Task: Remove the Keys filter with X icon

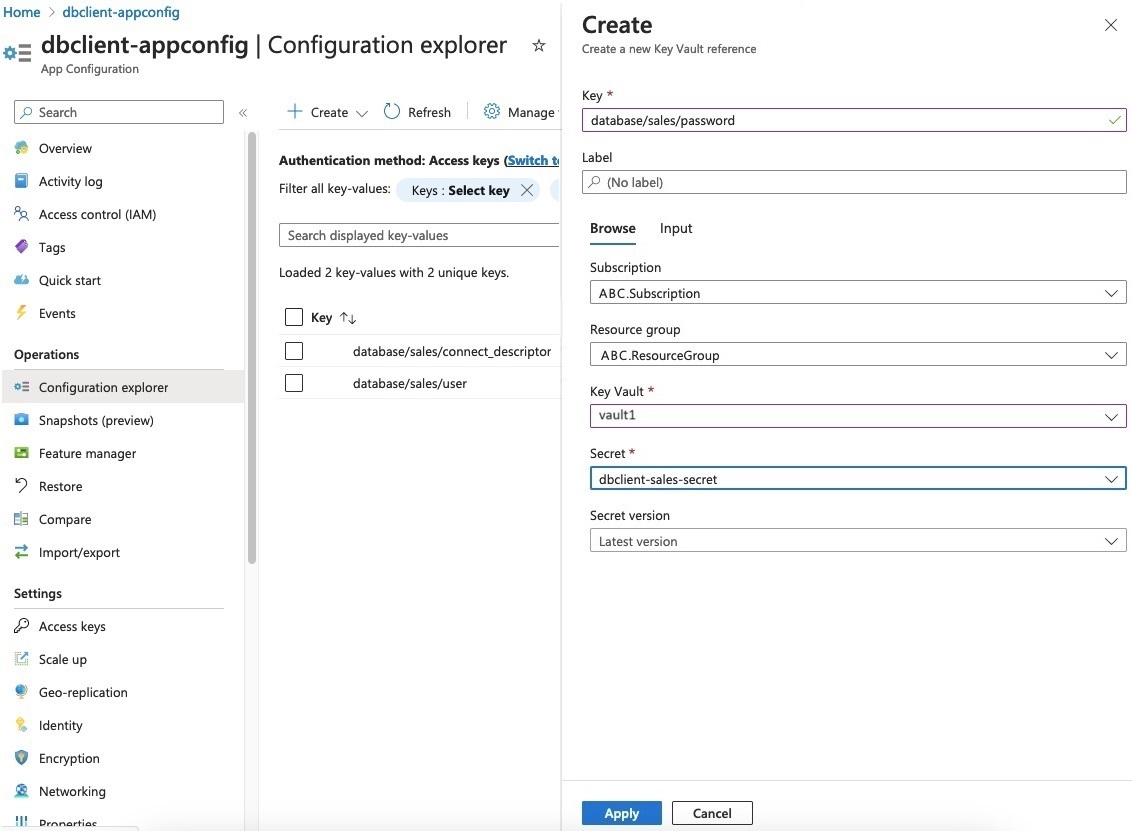Action: [527, 190]
